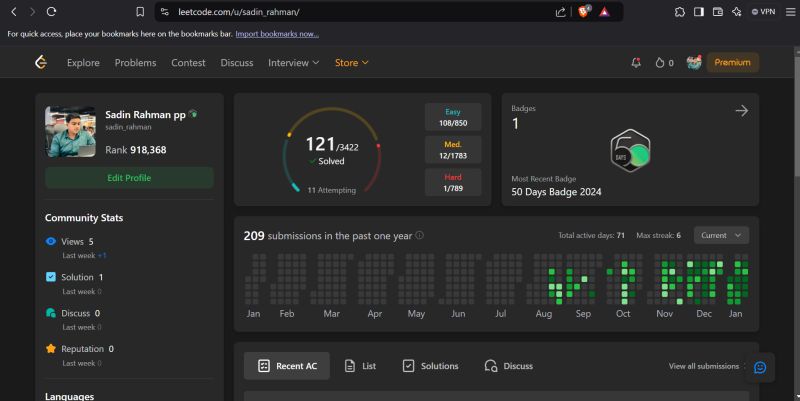The width and height of the screenshot is (800, 401).
Task: Click the Rank 918,368 text
Action: pyautogui.click(x=136, y=150)
